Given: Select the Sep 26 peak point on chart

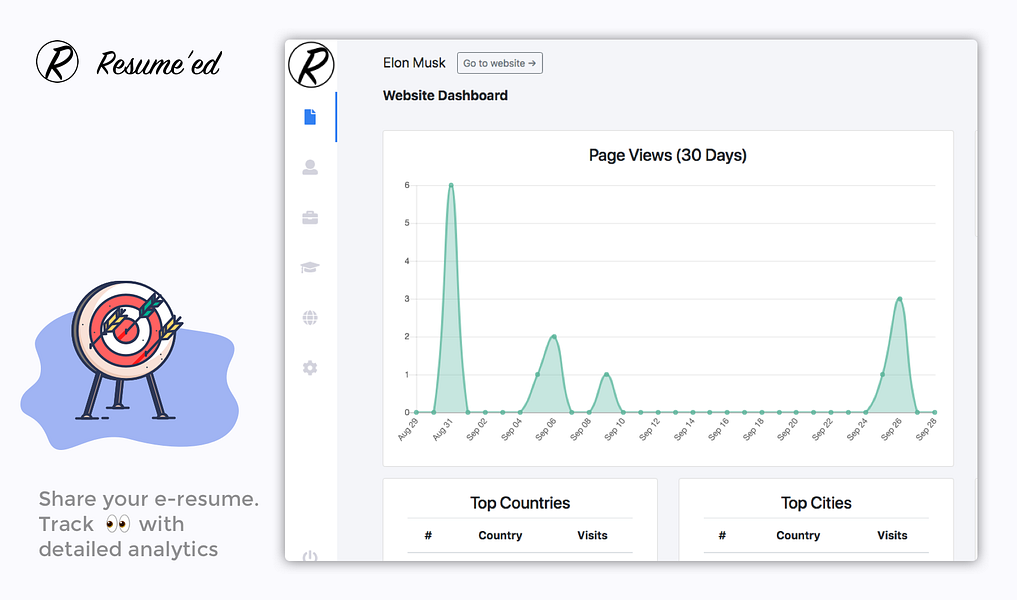Looking at the screenshot, I should pos(900,299).
